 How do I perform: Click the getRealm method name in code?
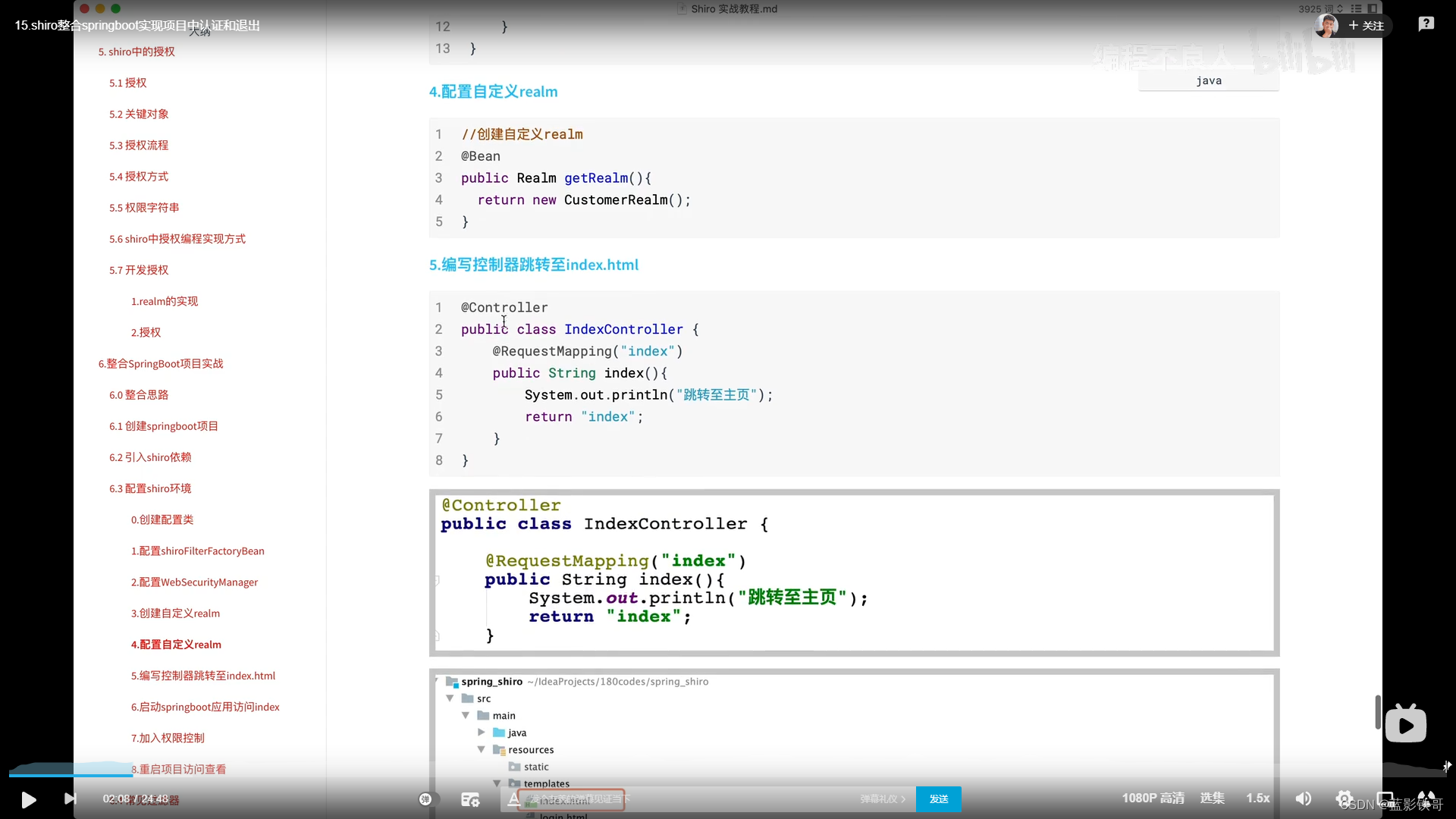[x=596, y=177]
